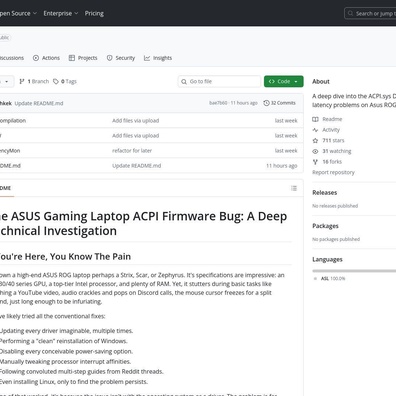Go to the Discussions tab
396x396 pixels.
click(12, 58)
